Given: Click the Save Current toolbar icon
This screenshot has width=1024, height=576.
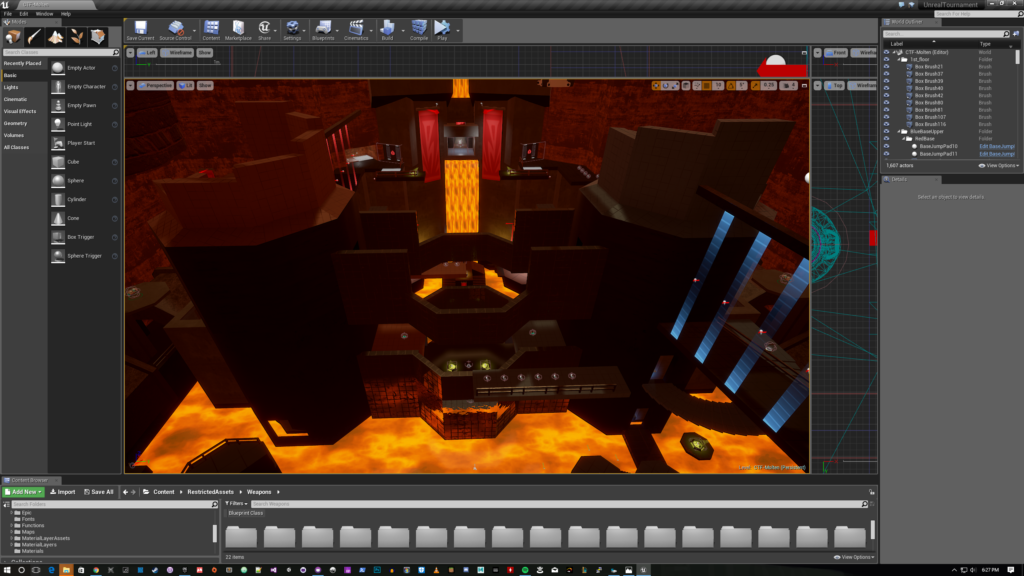Looking at the screenshot, I should (x=140, y=29).
